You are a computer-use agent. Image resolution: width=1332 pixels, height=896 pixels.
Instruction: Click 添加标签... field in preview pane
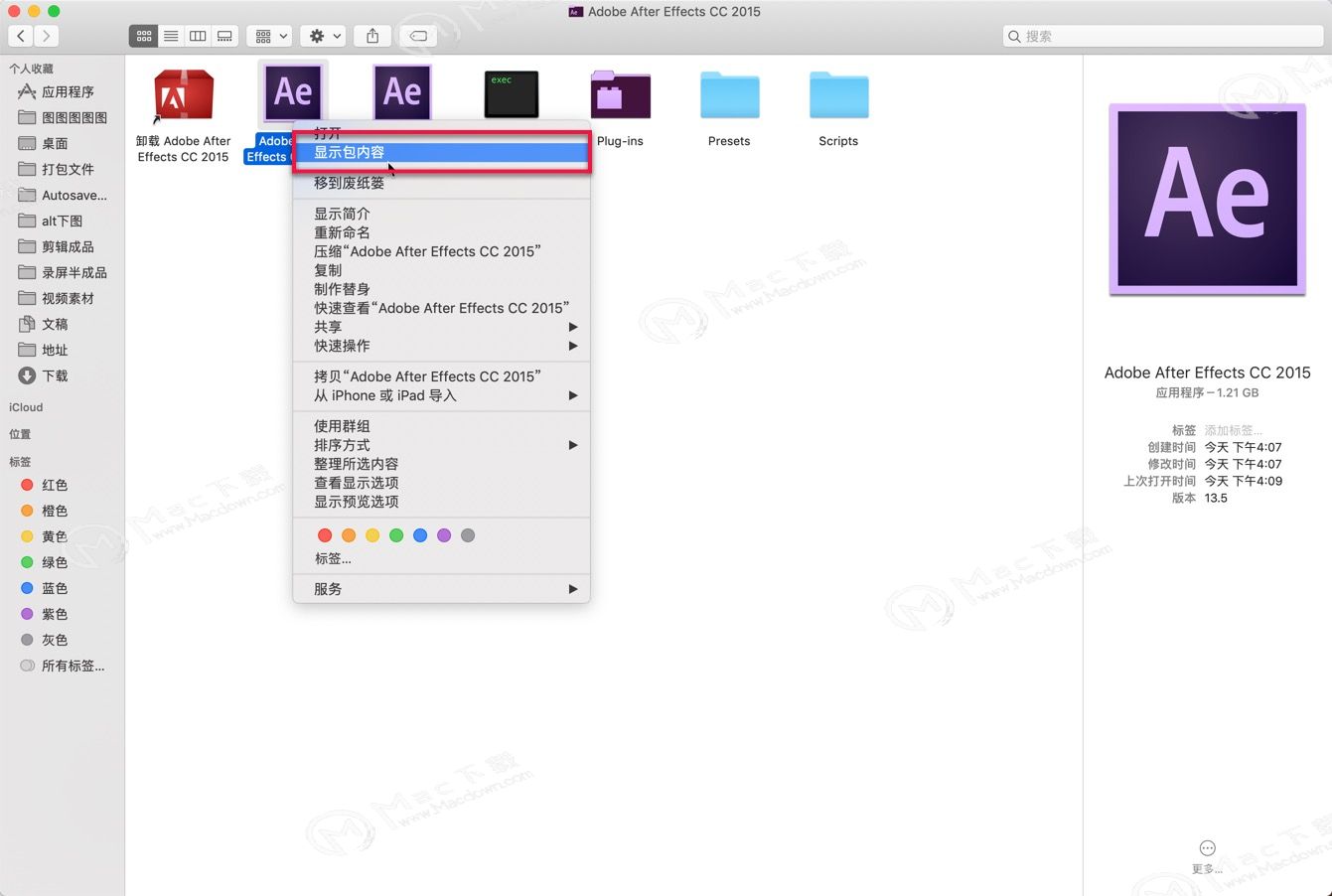pyautogui.click(x=1234, y=430)
